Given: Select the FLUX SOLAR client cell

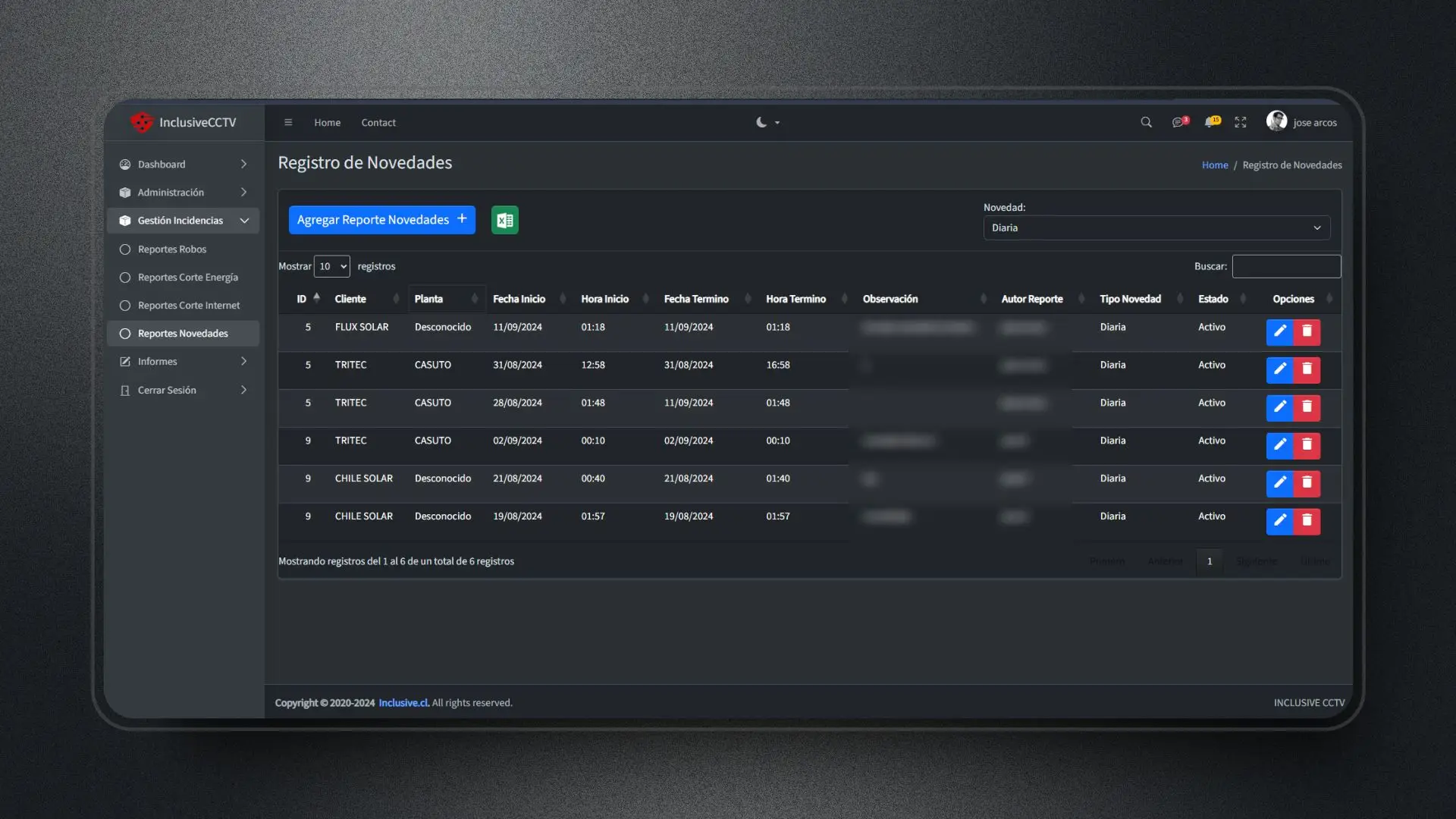Looking at the screenshot, I should tap(362, 327).
